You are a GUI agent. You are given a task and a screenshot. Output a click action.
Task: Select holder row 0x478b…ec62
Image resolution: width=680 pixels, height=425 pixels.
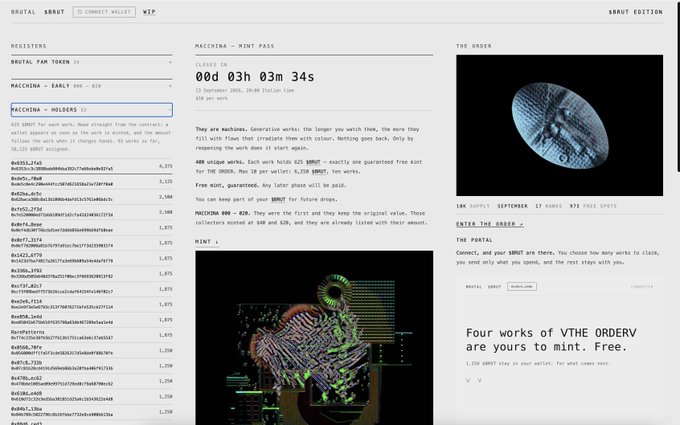[x=92, y=381]
